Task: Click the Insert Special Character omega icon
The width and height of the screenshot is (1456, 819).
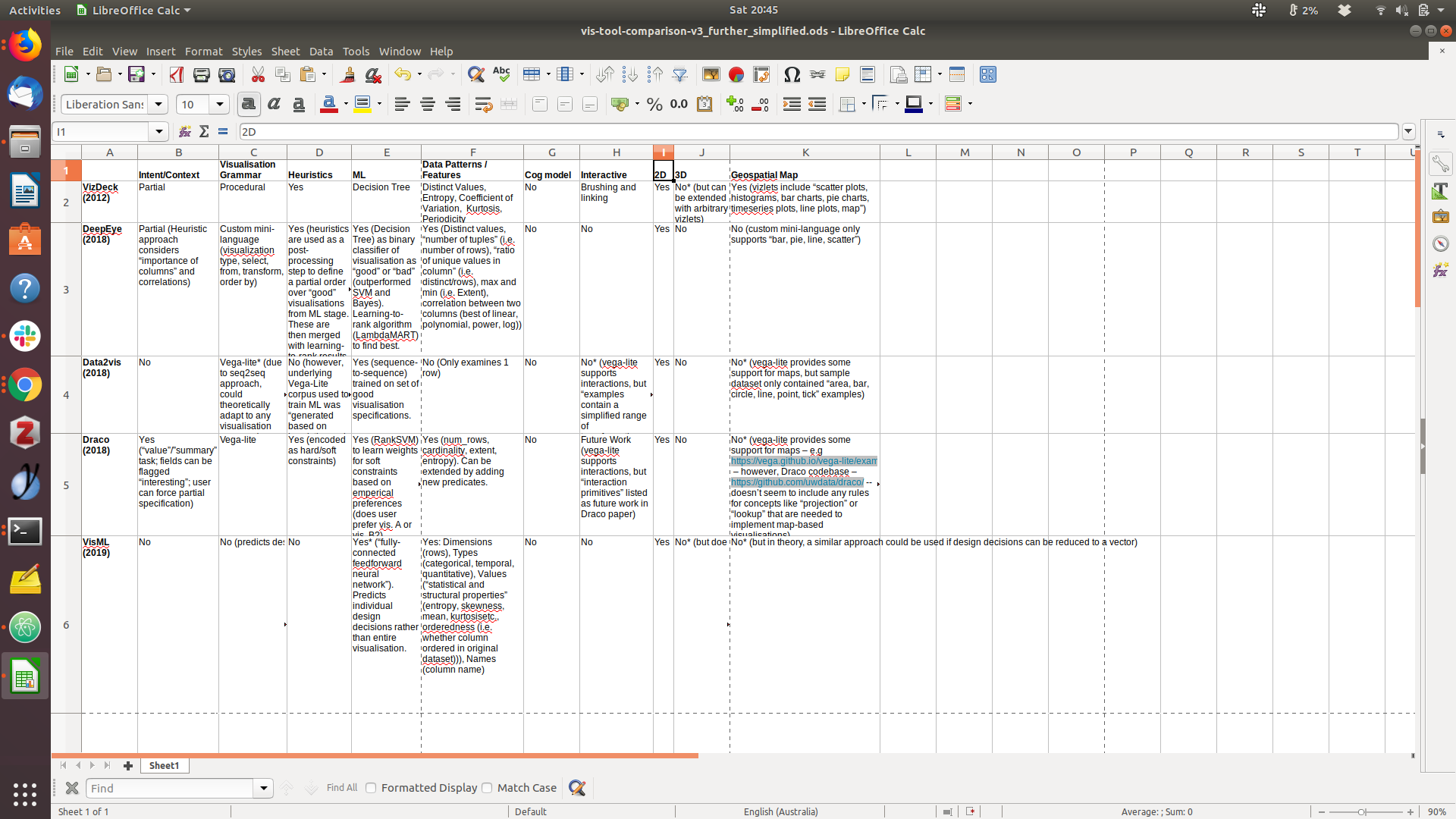Action: coord(792,74)
